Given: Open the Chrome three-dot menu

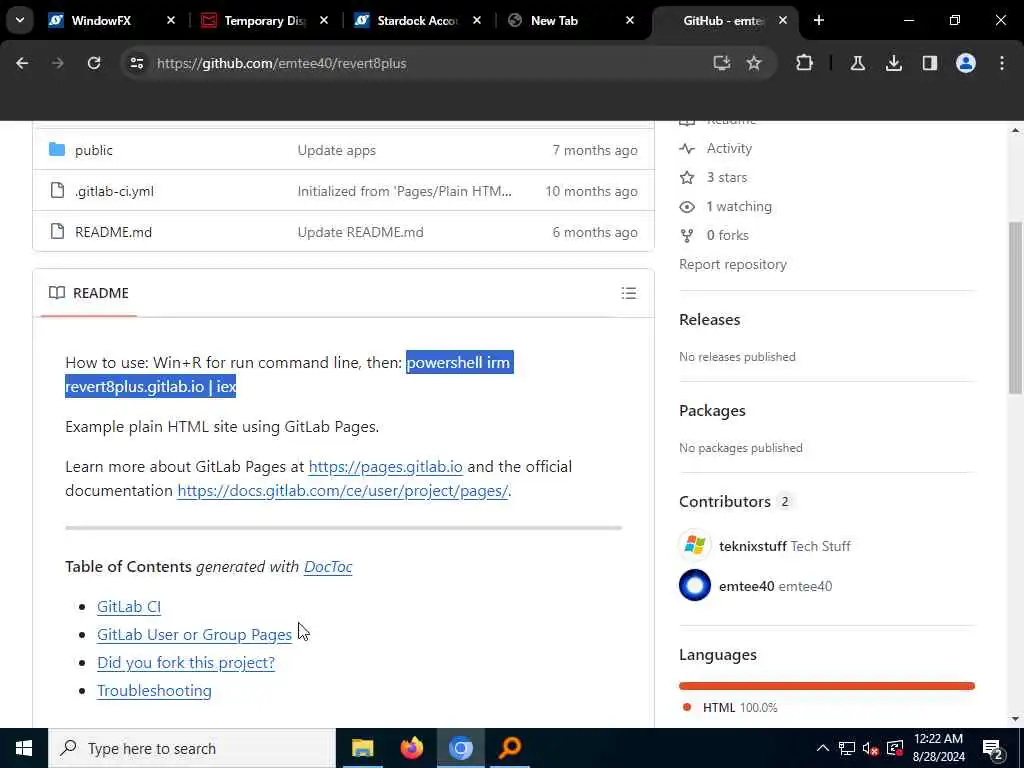Looking at the screenshot, I should click(1002, 63).
